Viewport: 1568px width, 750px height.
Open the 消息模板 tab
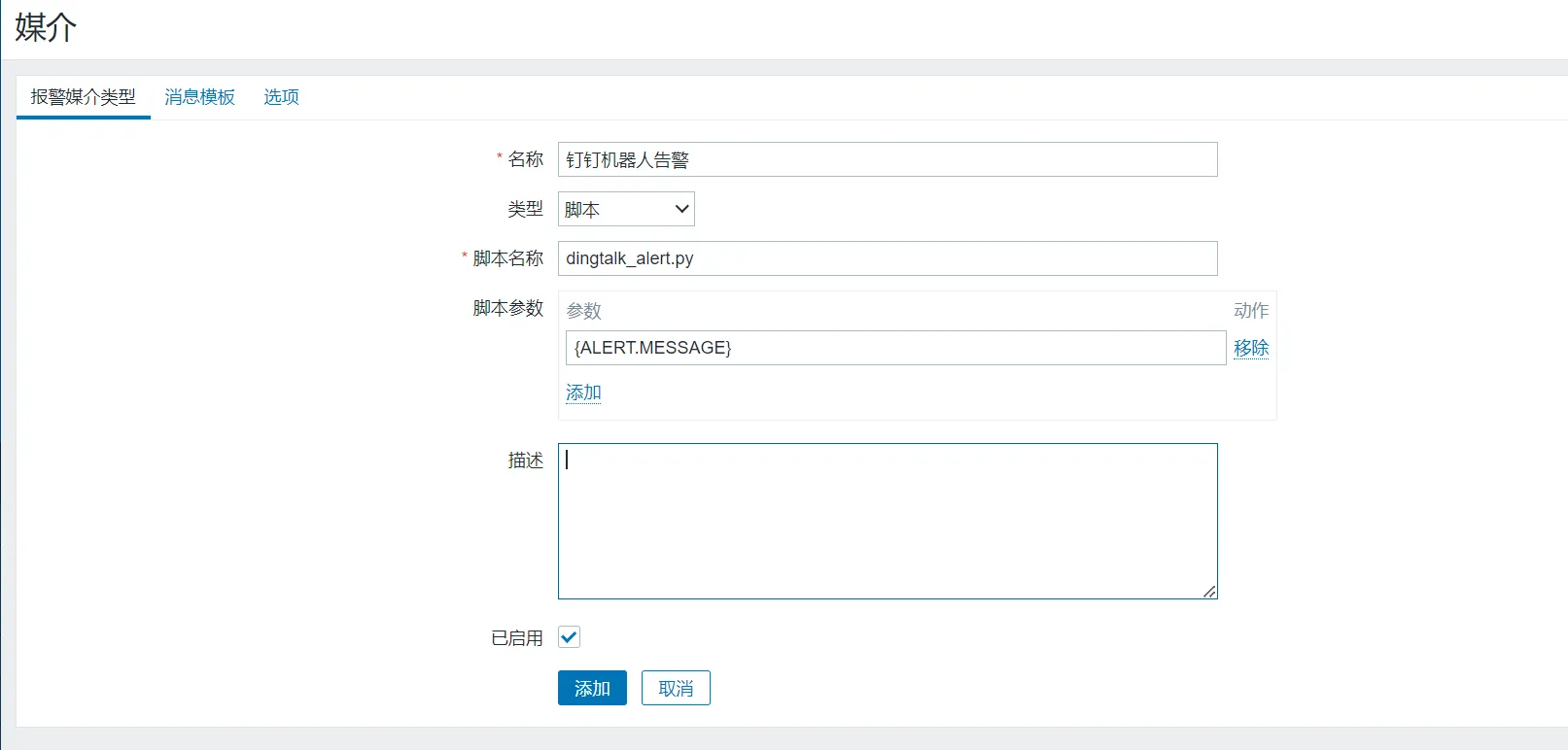[199, 97]
